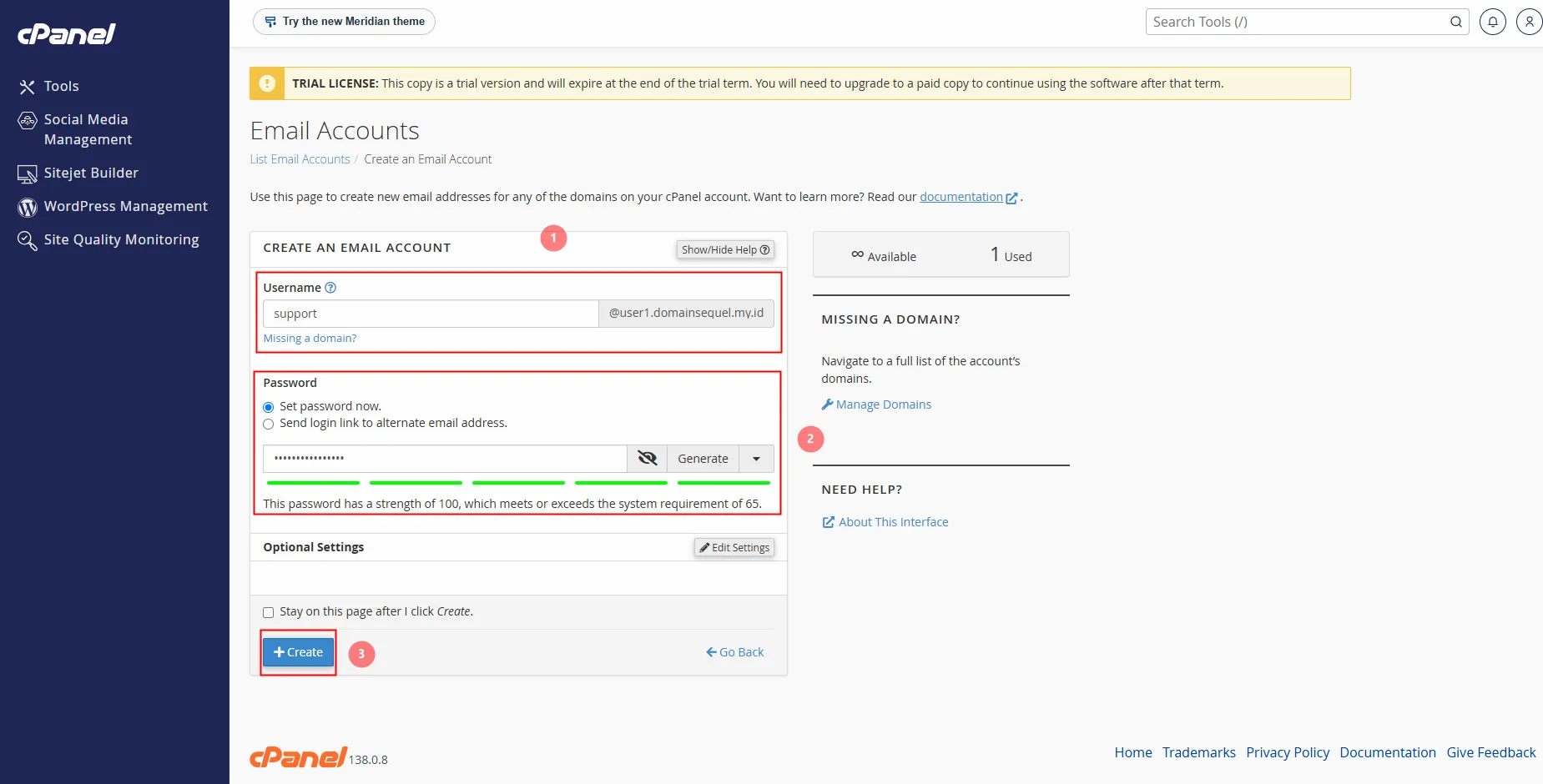Open the user account icon
This screenshot has width=1543, height=784.
1530,22
